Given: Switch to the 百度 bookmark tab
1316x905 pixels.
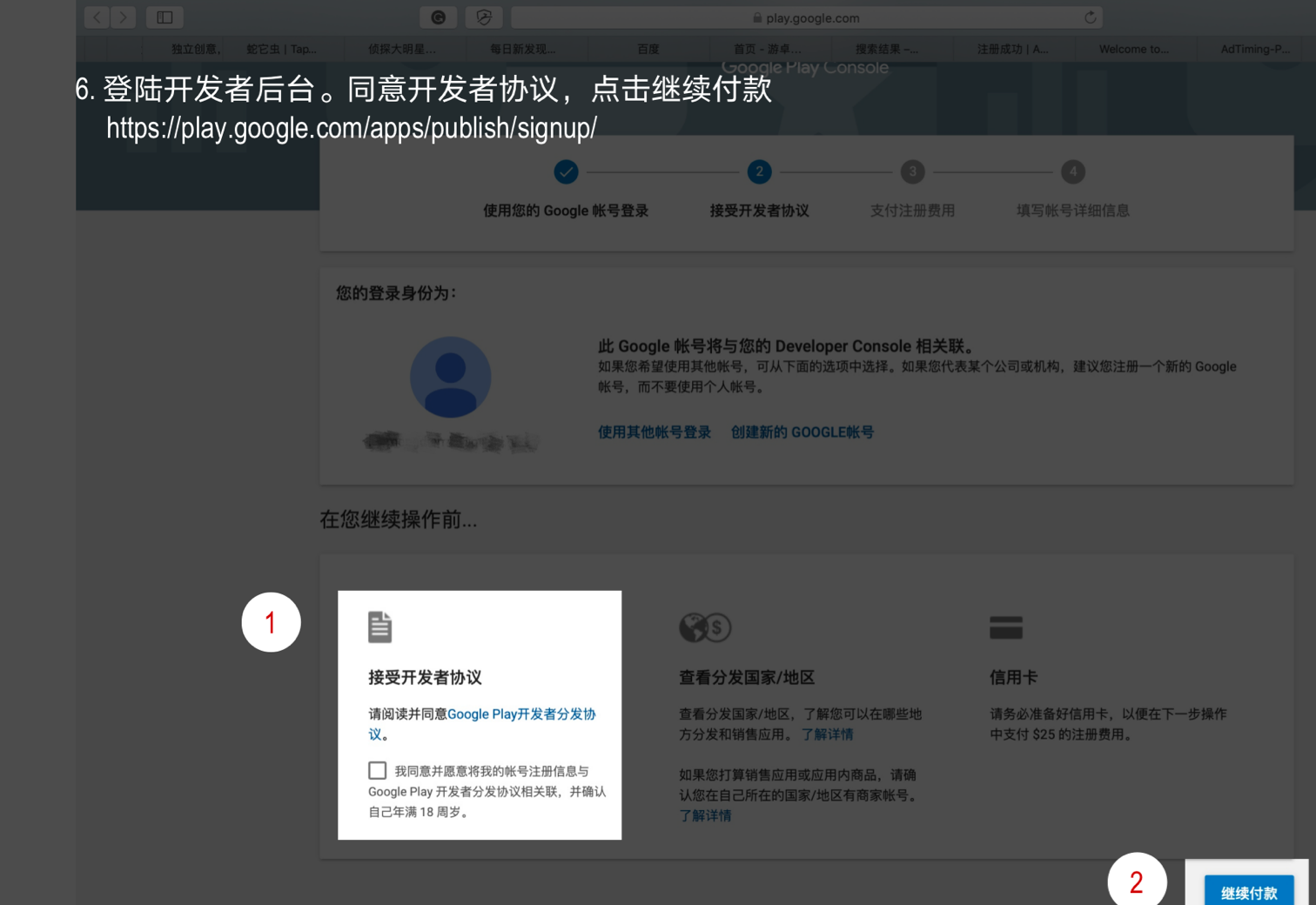Looking at the screenshot, I should [x=648, y=49].
